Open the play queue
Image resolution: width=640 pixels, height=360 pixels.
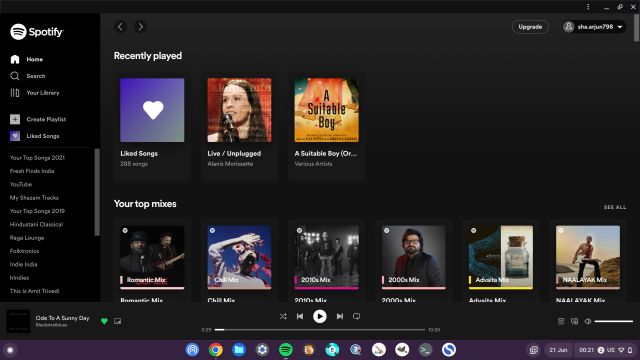(x=561, y=321)
